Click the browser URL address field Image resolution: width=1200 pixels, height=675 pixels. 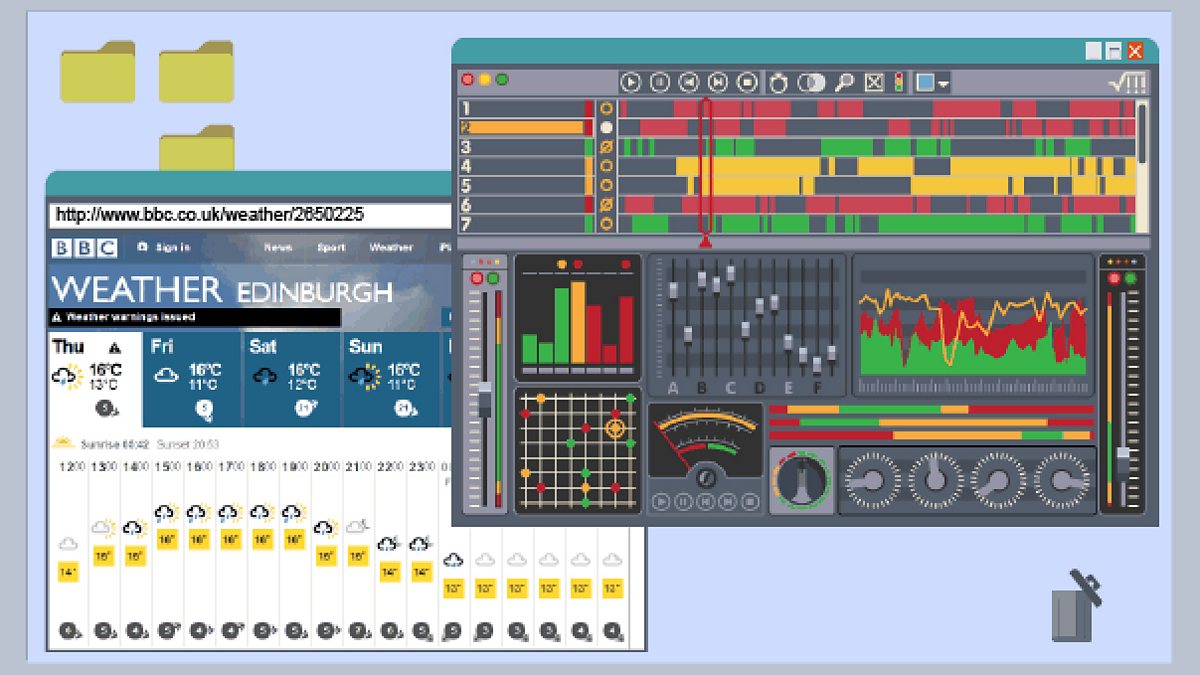pyautogui.click(x=250, y=215)
